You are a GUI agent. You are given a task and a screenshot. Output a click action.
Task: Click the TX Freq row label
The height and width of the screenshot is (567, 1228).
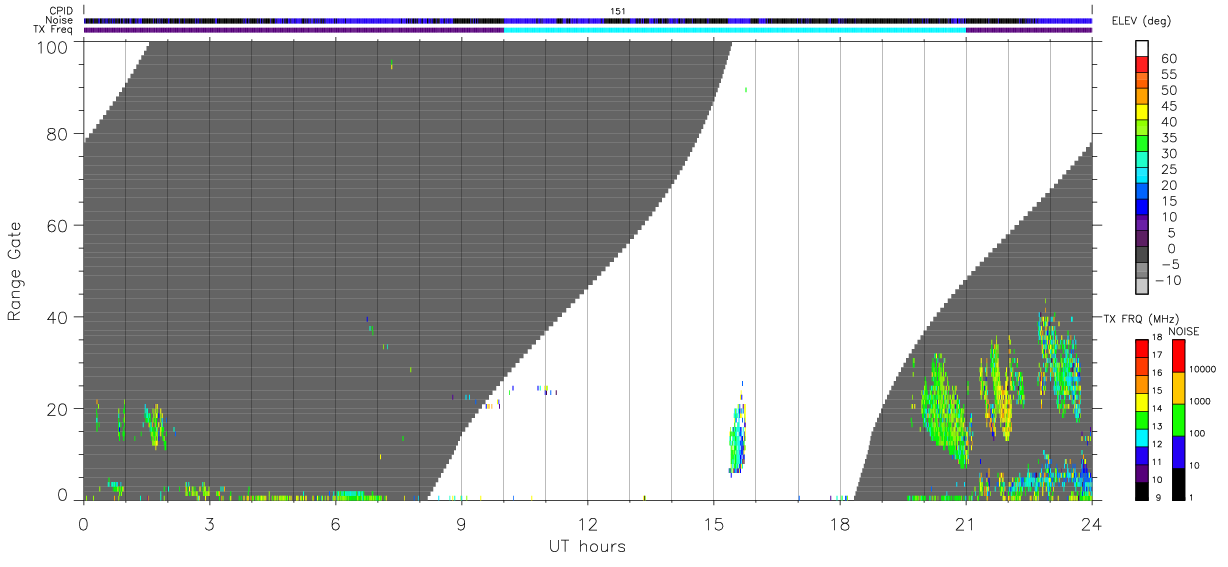pyautogui.click(x=54, y=30)
